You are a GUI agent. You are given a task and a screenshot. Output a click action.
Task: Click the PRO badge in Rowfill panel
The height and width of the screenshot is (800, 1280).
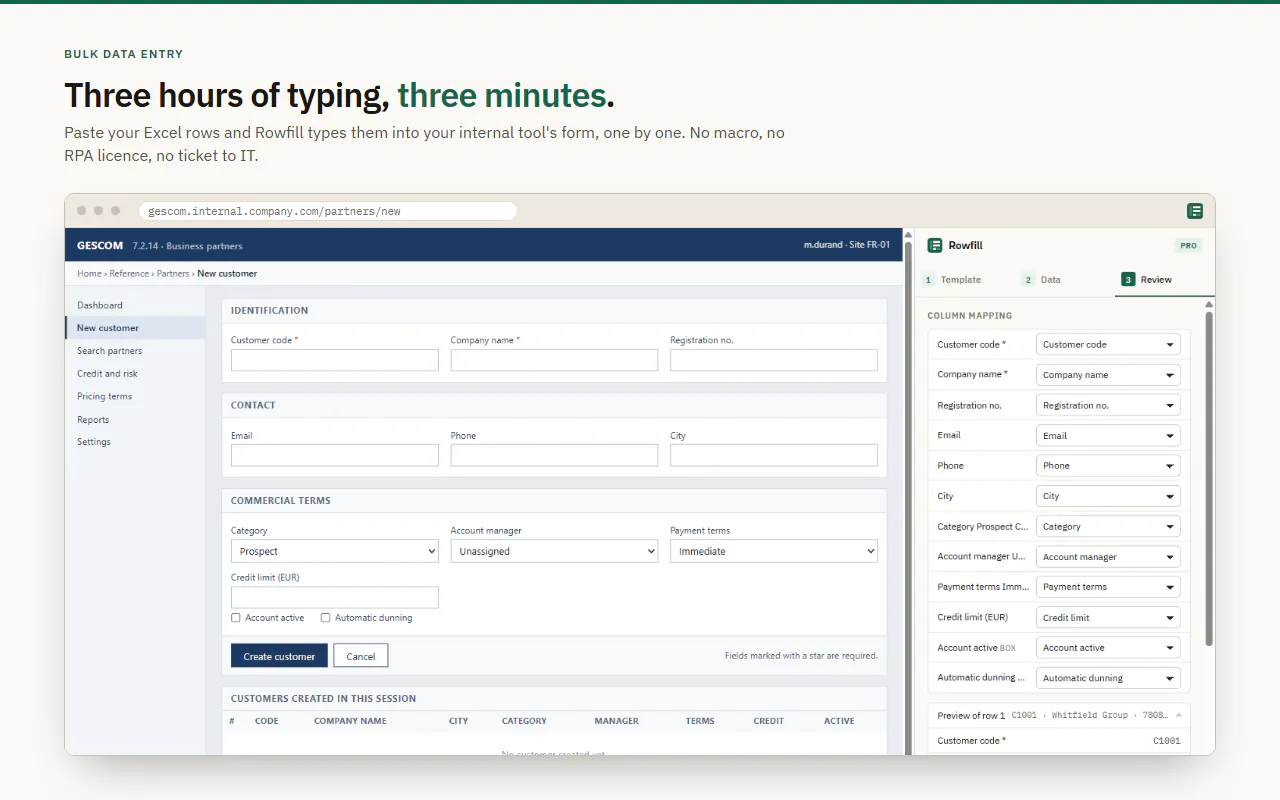pos(1188,245)
